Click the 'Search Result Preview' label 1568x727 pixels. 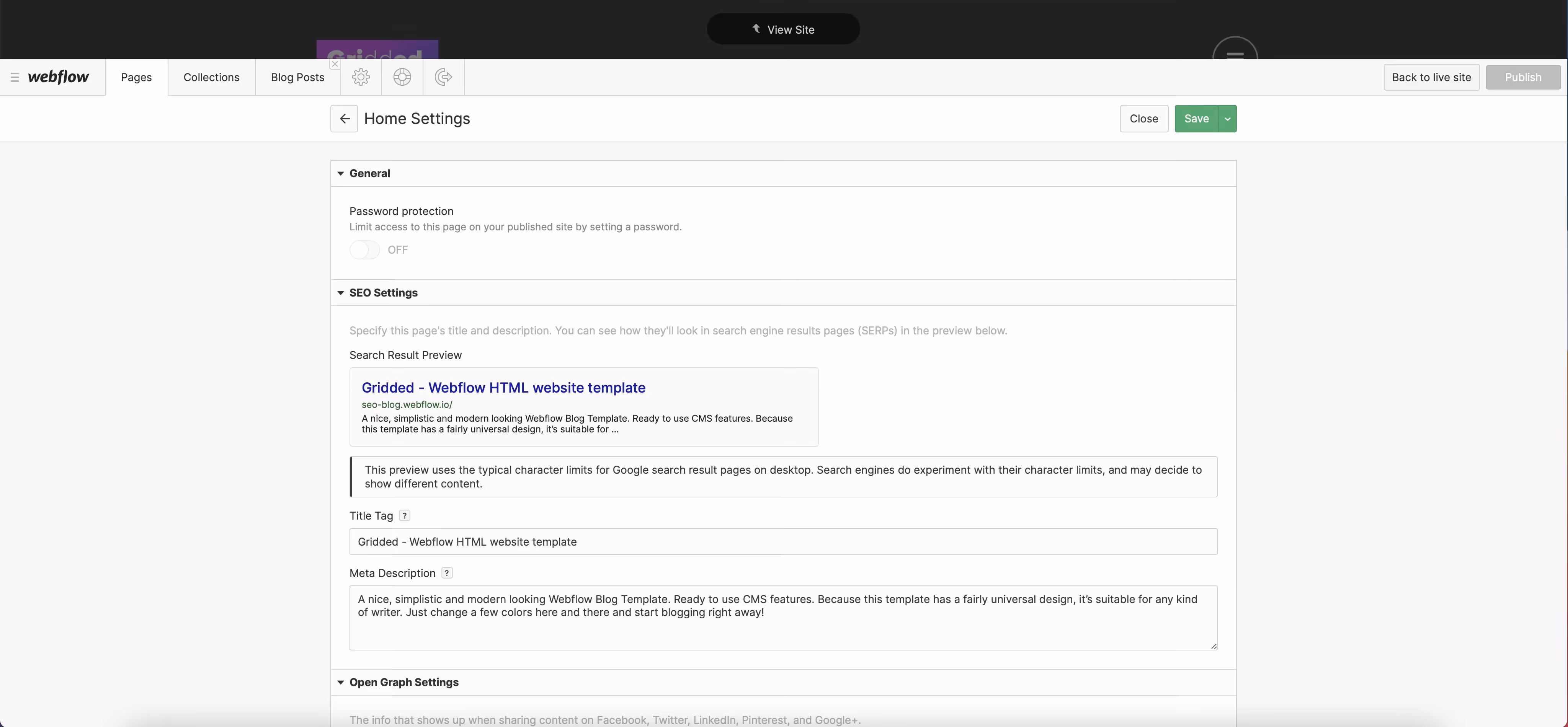tap(405, 355)
